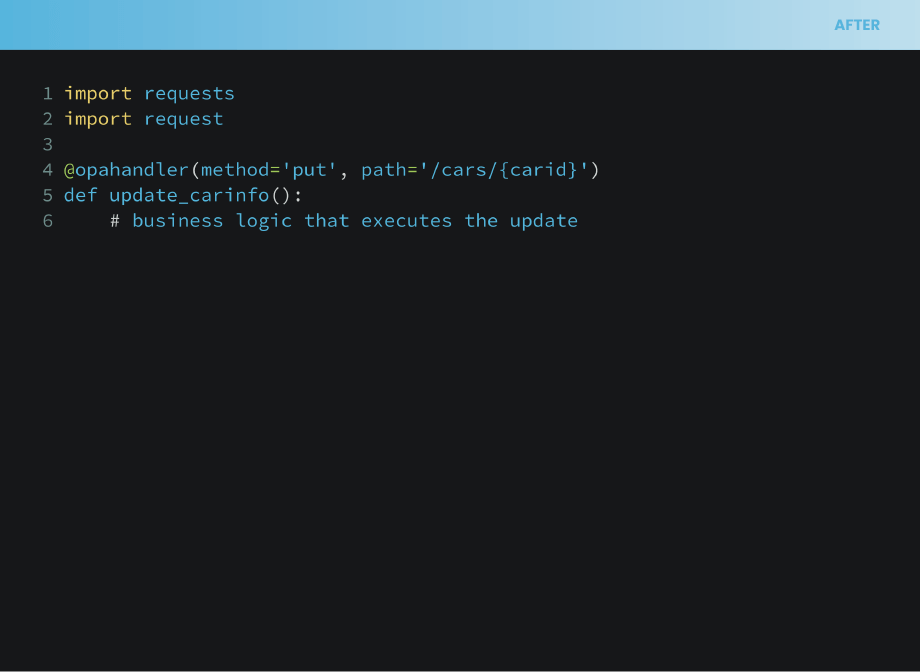Click the 'put' string value
920x672 pixels.
[309, 170]
